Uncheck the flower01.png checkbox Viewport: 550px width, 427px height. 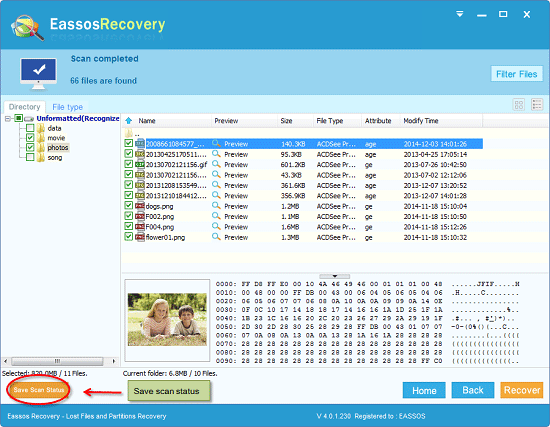tap(128, 237)
